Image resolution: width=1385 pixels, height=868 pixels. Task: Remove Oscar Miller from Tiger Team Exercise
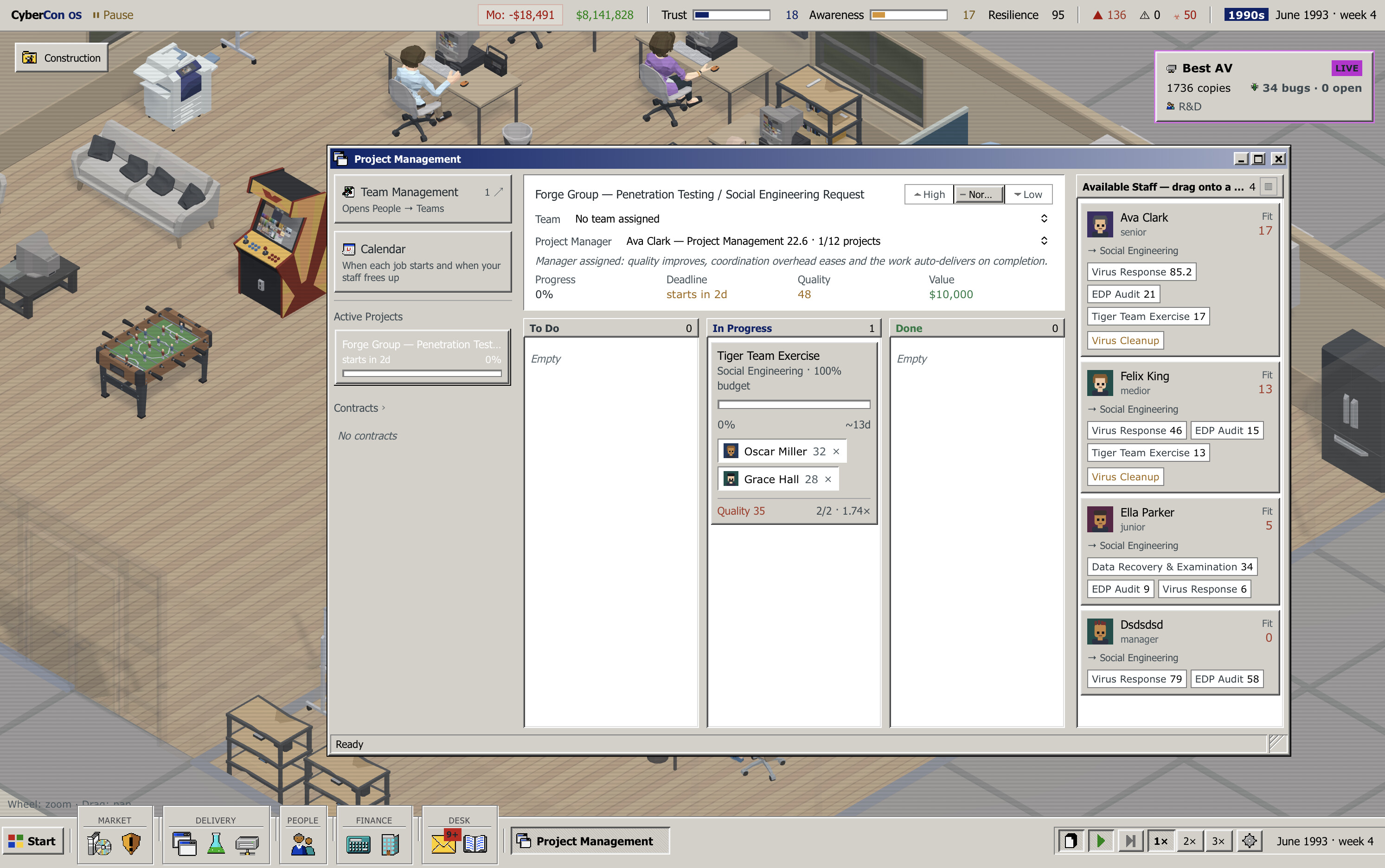pyautogui.click(x=836, y=452)
